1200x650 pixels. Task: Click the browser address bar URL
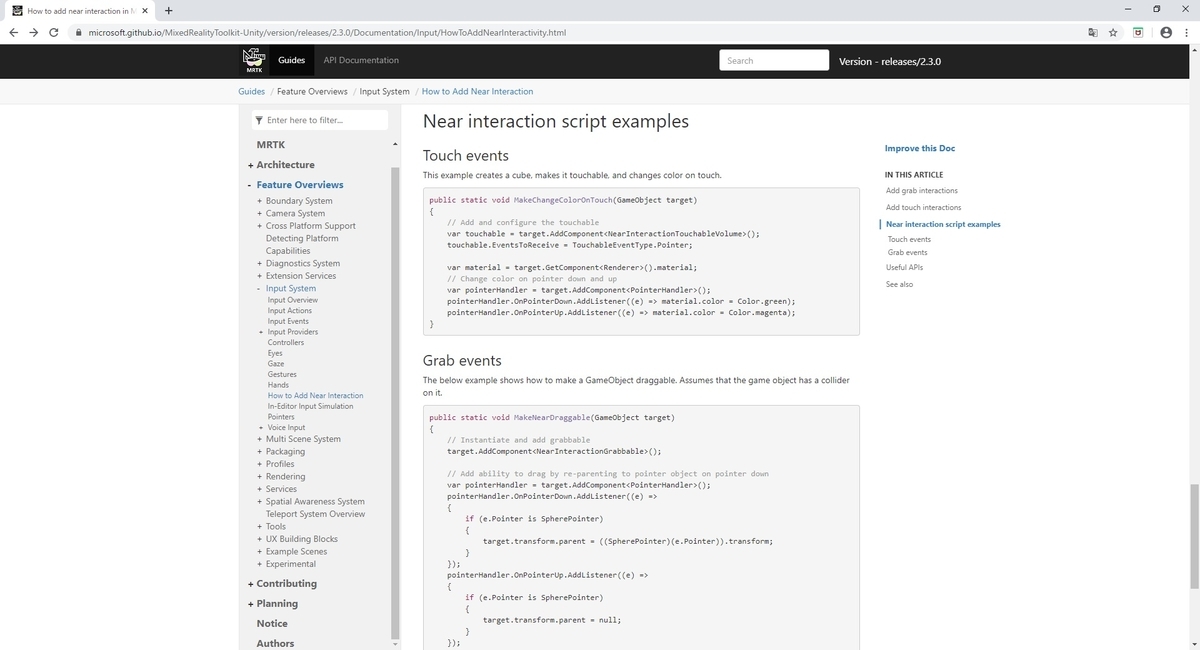(327, 32)
